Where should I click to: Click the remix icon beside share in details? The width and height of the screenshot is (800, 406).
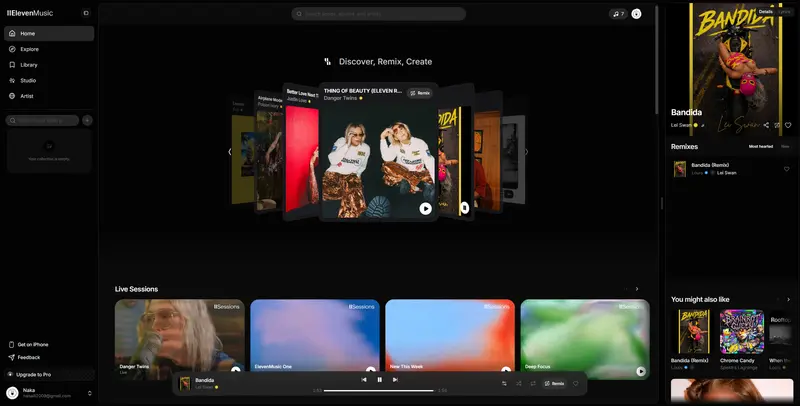(x=777, y=125)
